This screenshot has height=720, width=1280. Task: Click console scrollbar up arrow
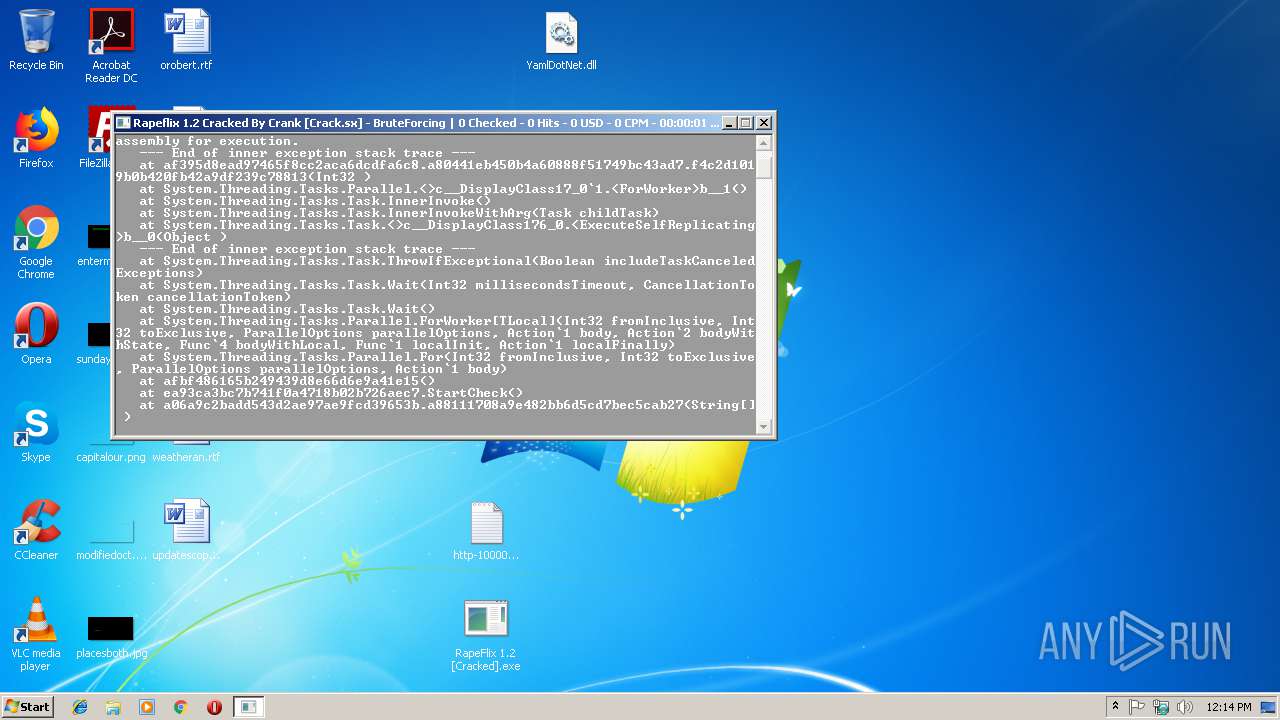point(764,142)
